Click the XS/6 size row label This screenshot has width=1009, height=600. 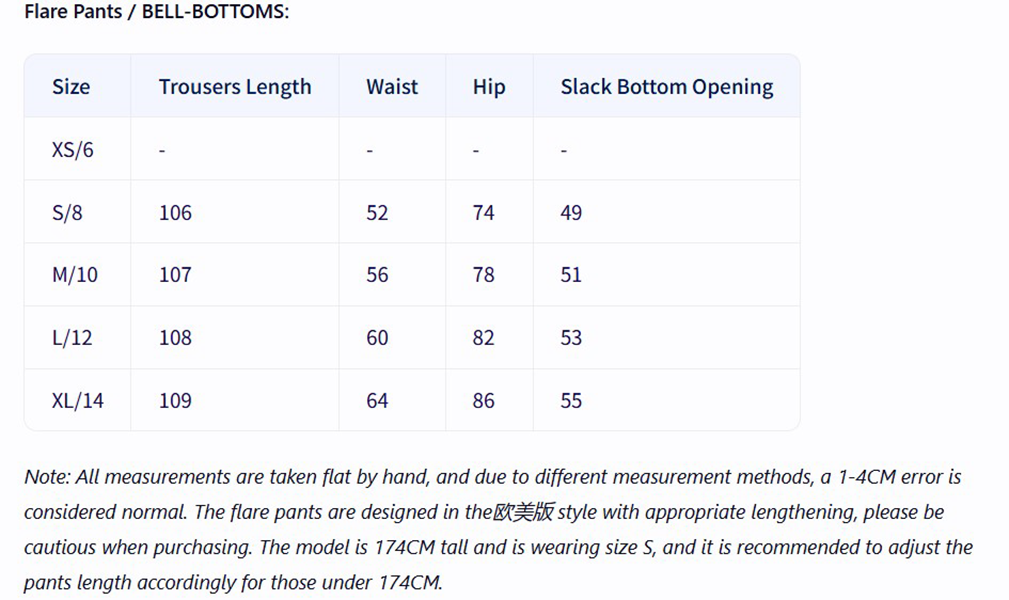coord(73,150)
